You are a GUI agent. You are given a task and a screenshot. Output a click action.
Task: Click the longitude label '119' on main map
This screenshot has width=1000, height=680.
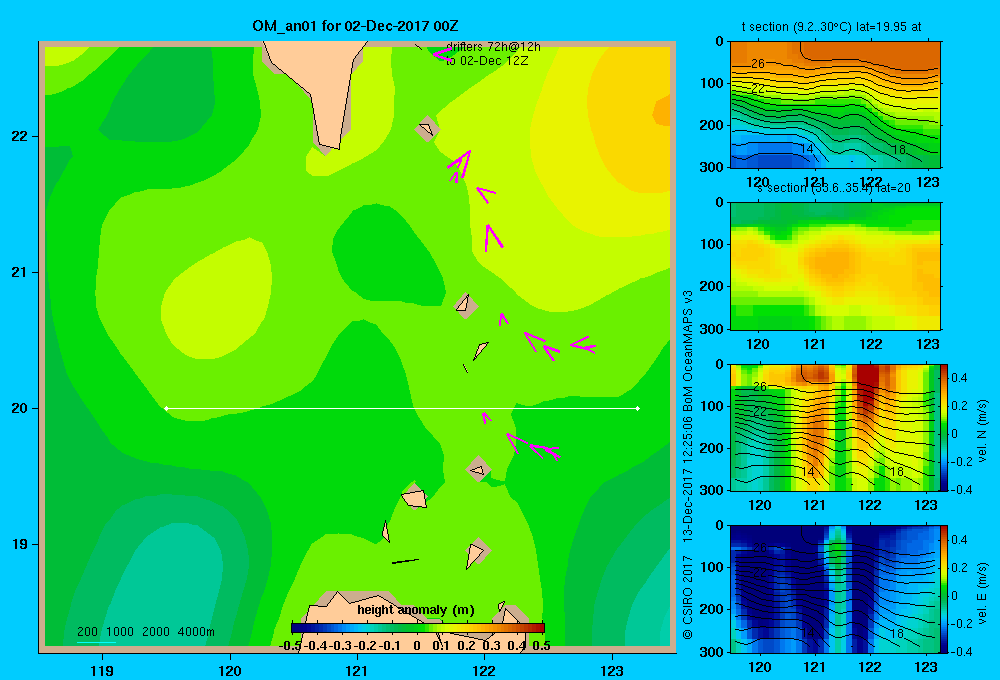click(x=102, y=670)
